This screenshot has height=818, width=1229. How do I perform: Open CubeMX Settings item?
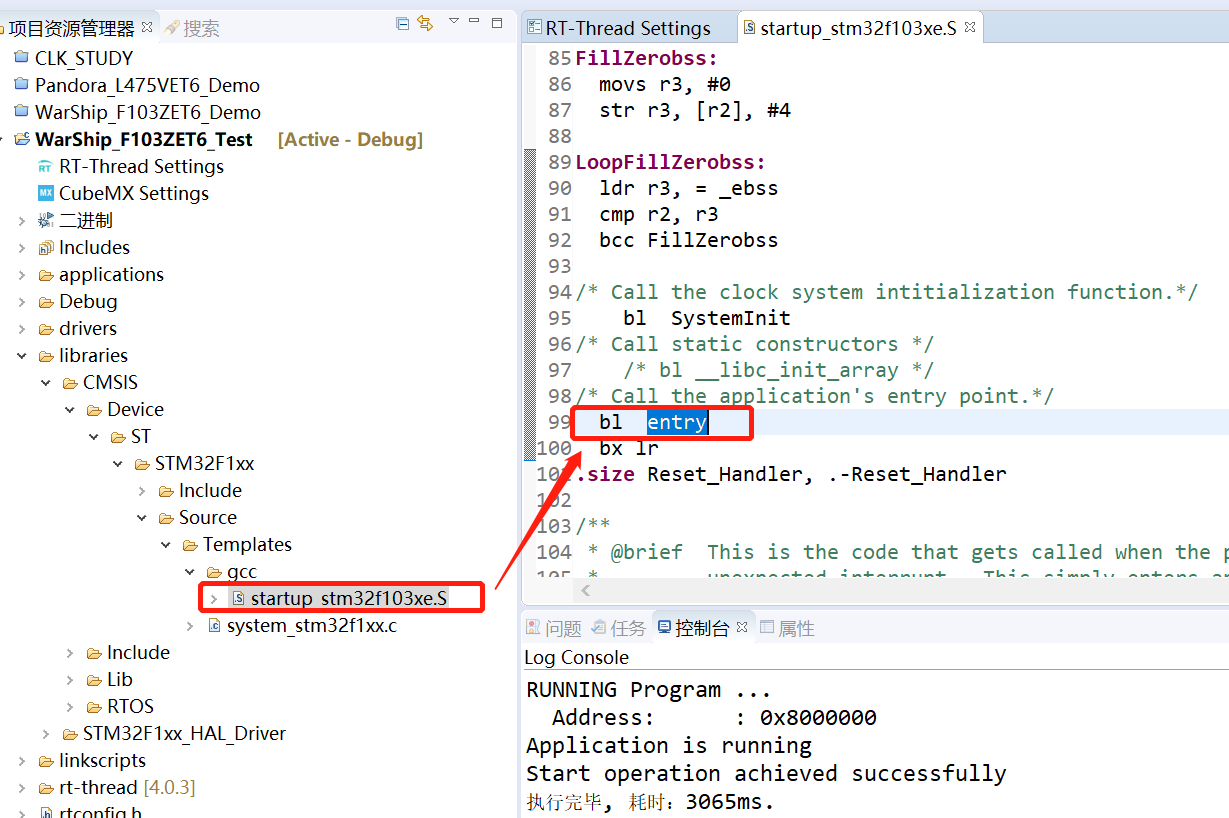coord(133,193)
